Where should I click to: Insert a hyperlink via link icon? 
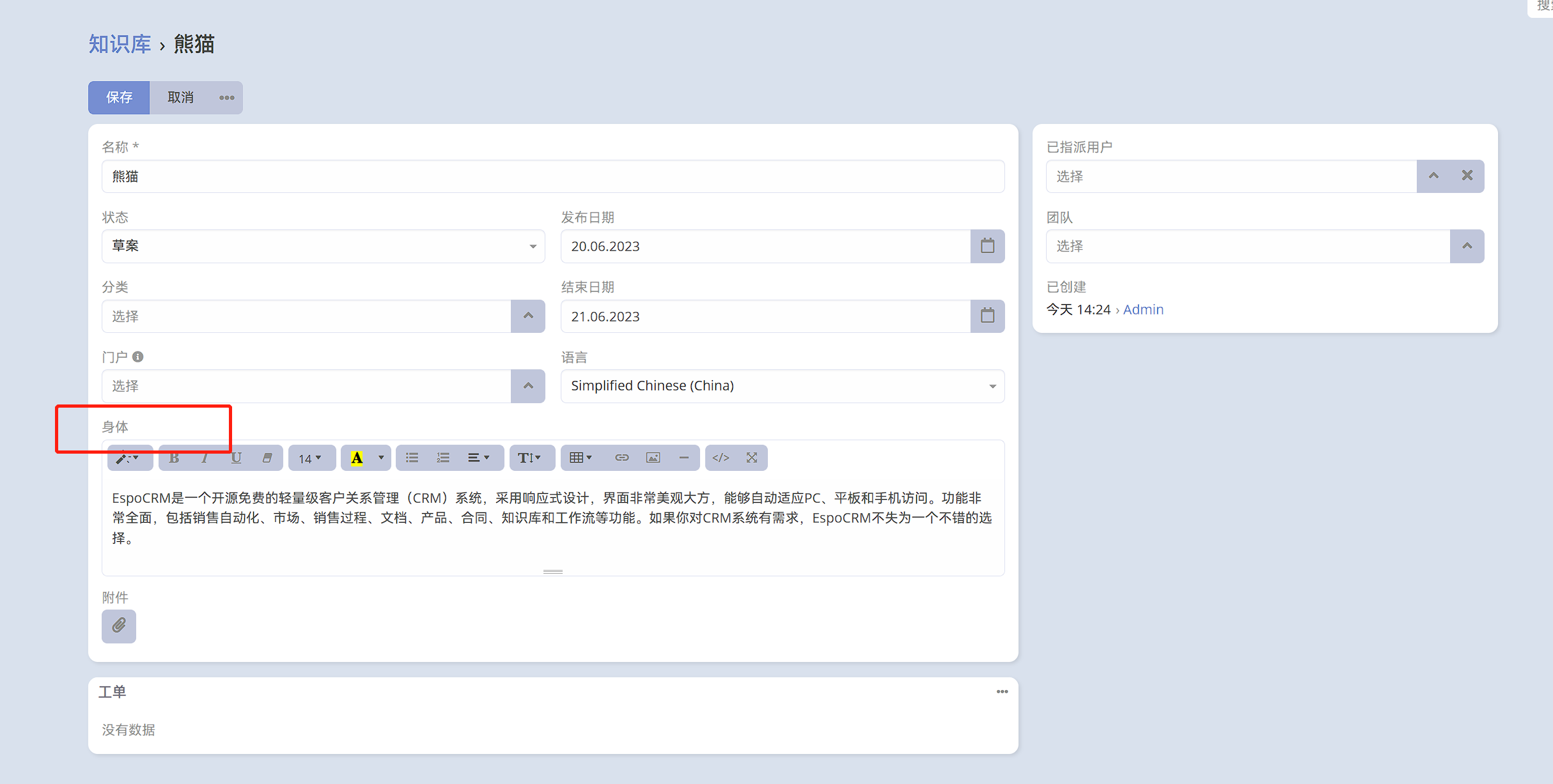(622, 457)
